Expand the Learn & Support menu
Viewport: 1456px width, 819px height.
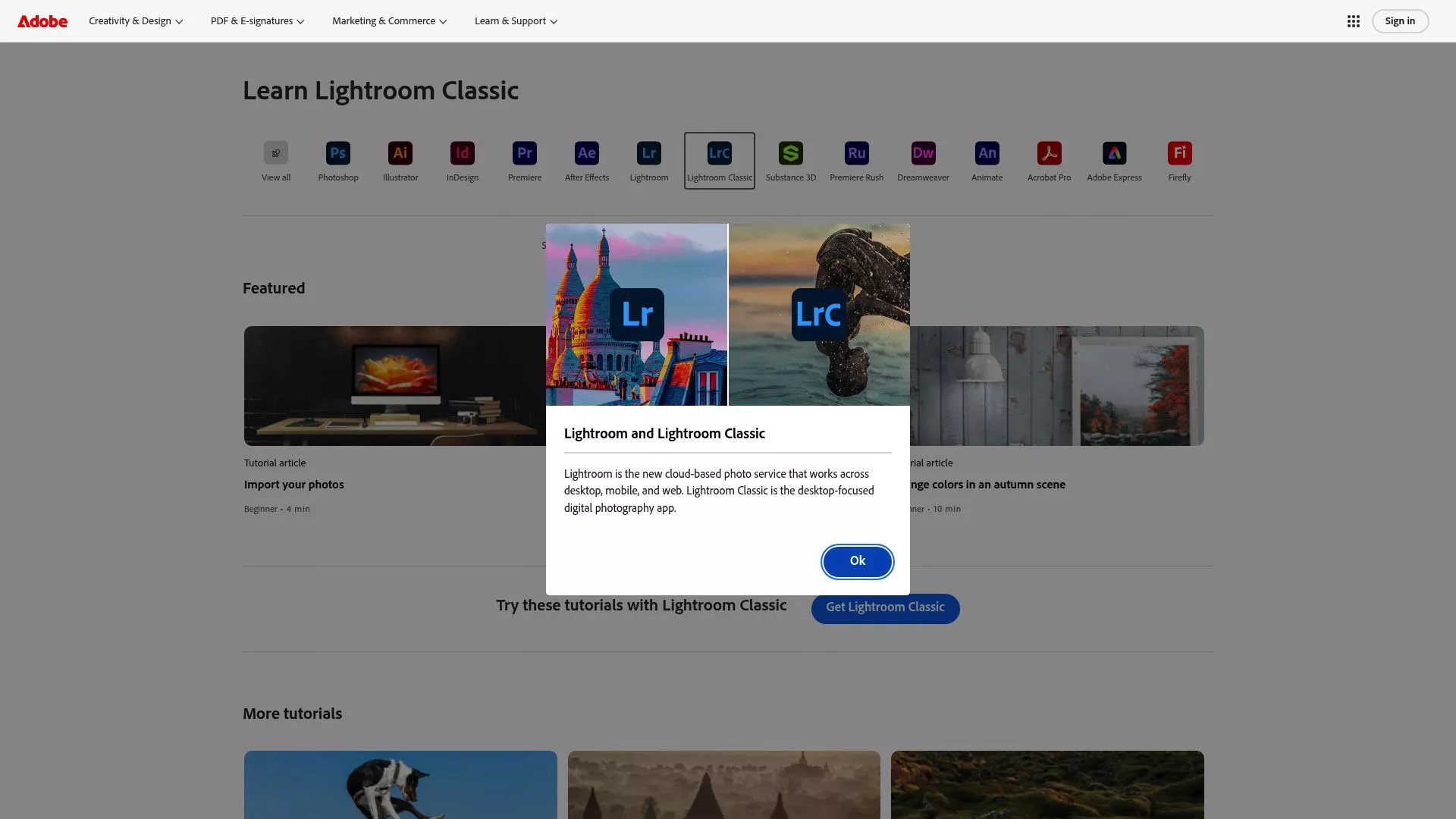(x=515, y=20)
